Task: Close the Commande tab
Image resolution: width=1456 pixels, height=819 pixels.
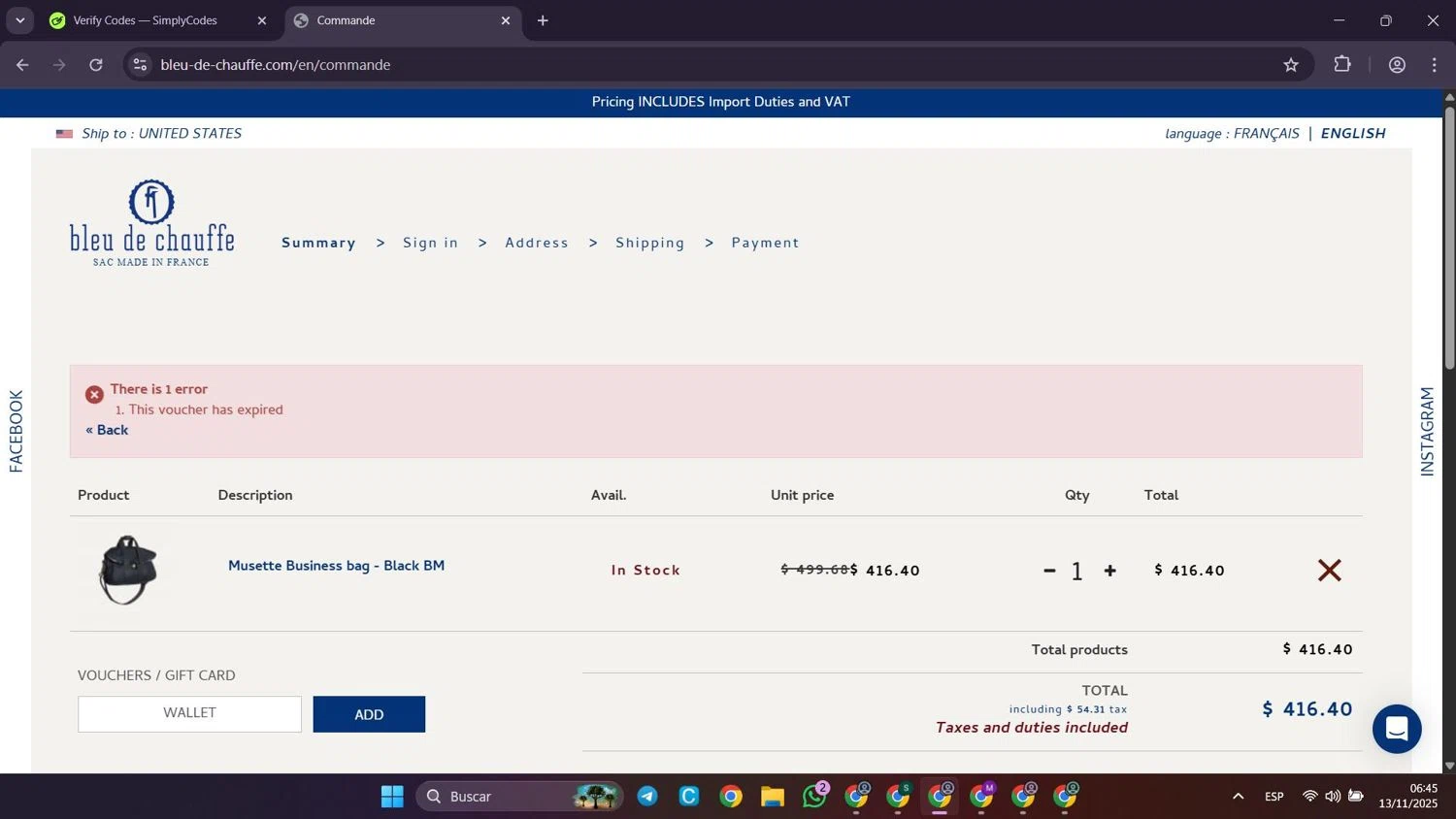Action: [505, 20]
